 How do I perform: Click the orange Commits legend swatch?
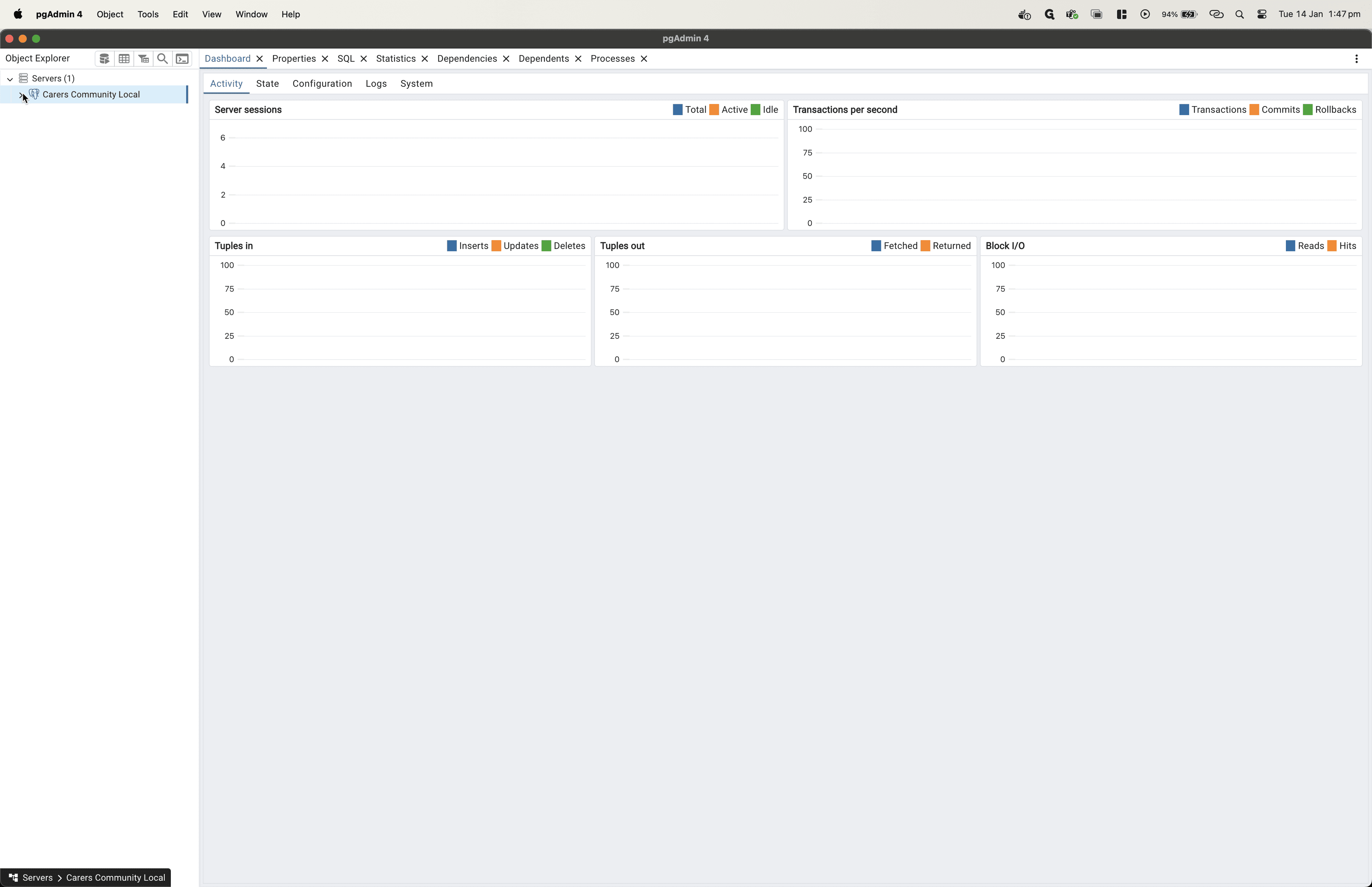tap(1254, 109)
